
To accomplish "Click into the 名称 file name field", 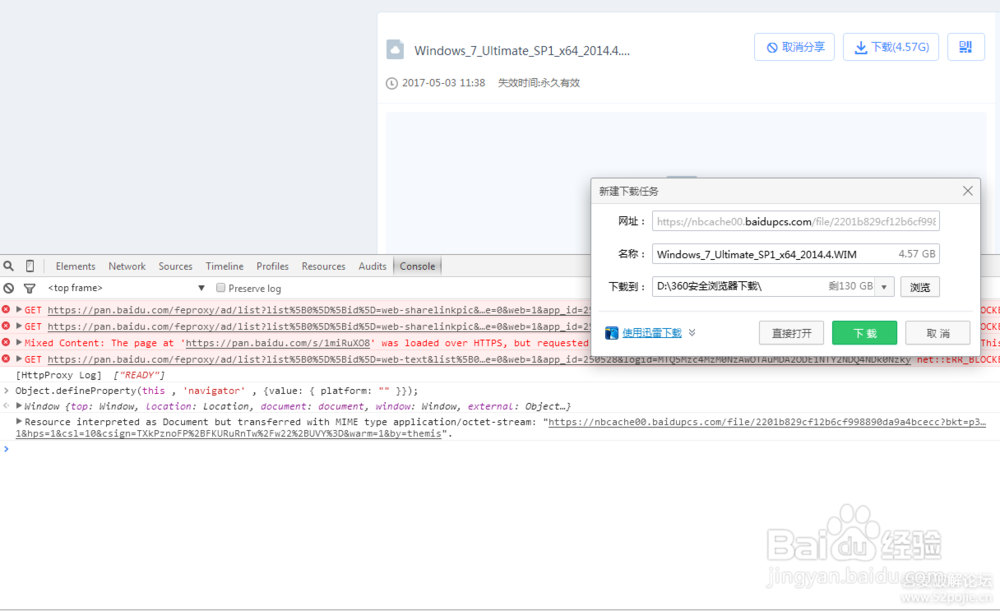I will point(796,254).
